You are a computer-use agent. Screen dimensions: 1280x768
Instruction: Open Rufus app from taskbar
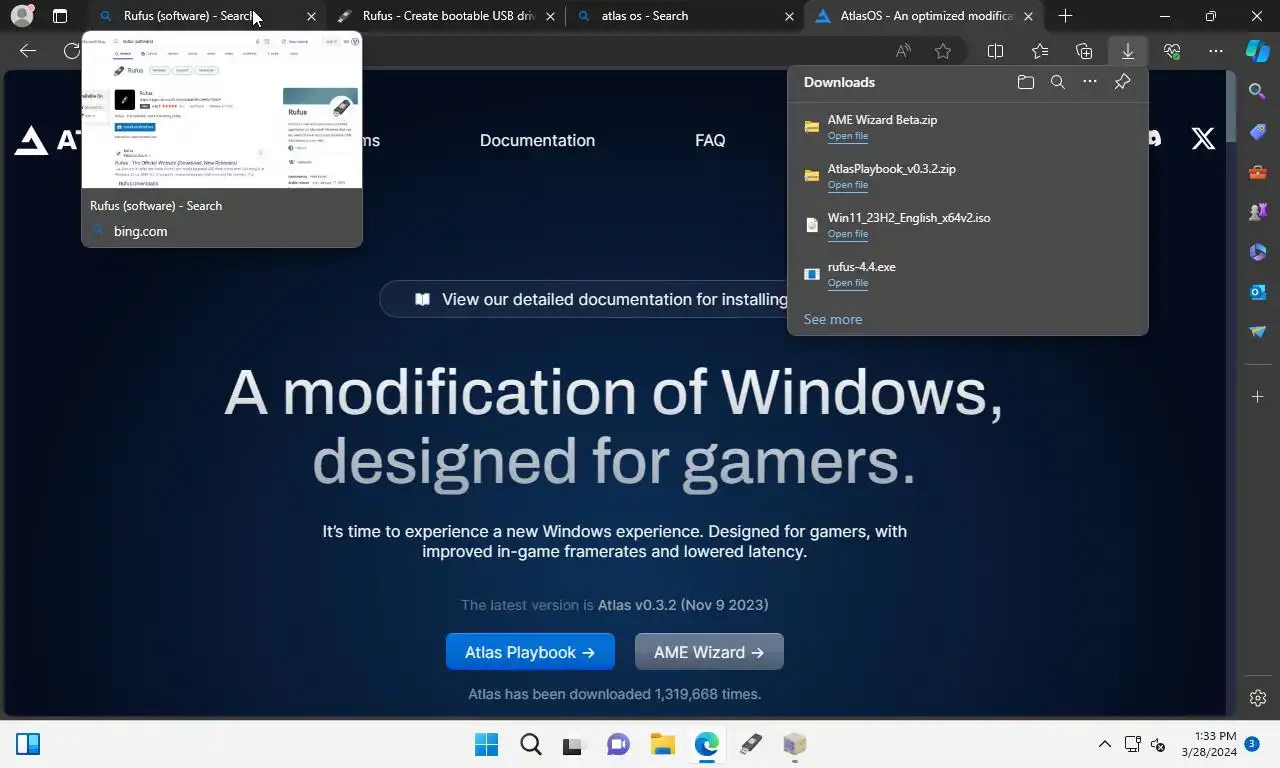point(750,744)
